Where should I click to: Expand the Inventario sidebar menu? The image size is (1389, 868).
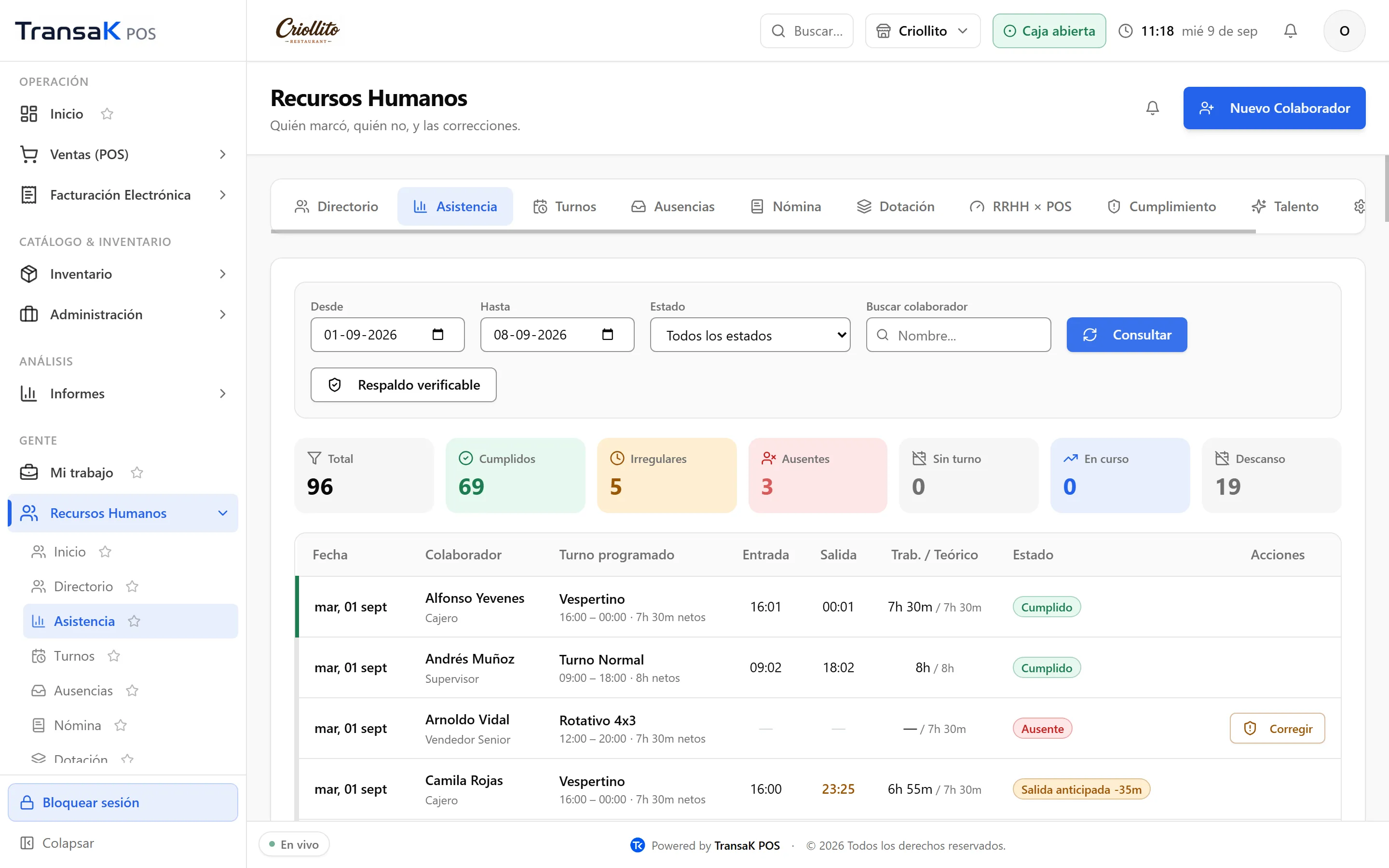coord(123,274)
